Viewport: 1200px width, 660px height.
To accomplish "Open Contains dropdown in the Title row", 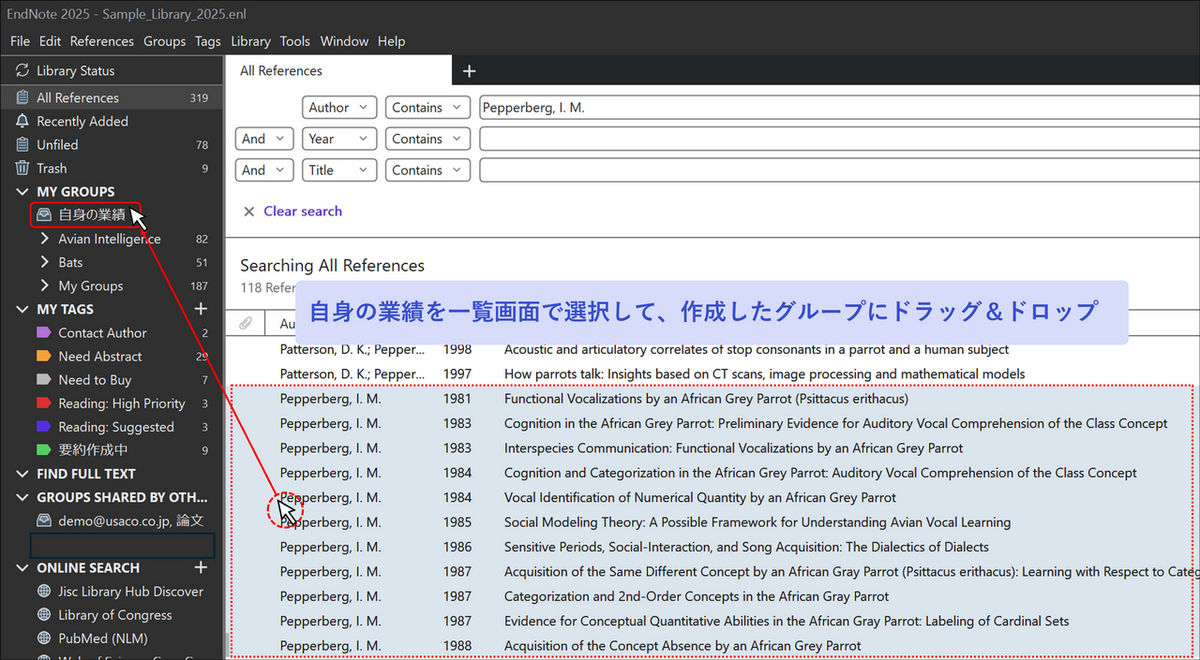I will point(427,170).
